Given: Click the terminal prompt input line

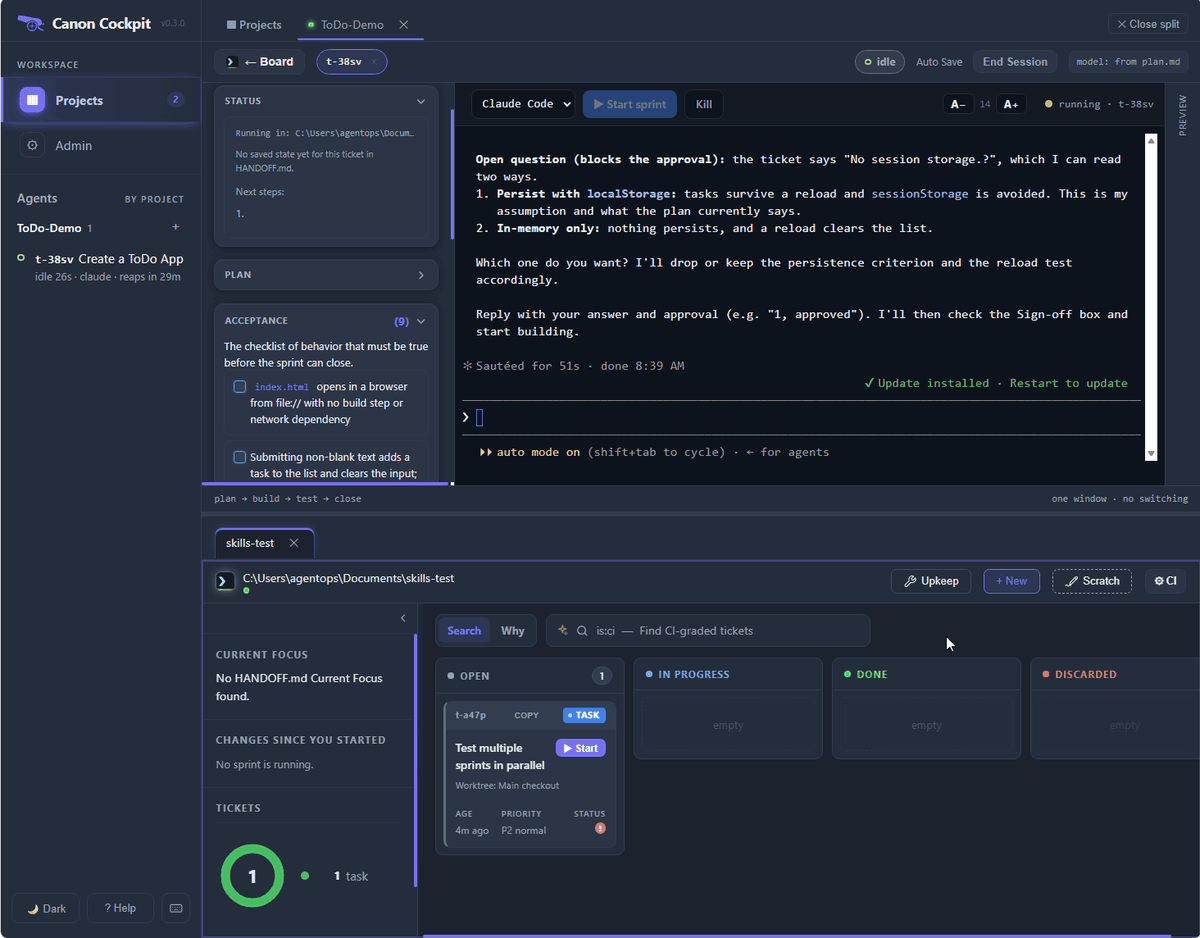Looking at the screenshot, I should 801,418.
